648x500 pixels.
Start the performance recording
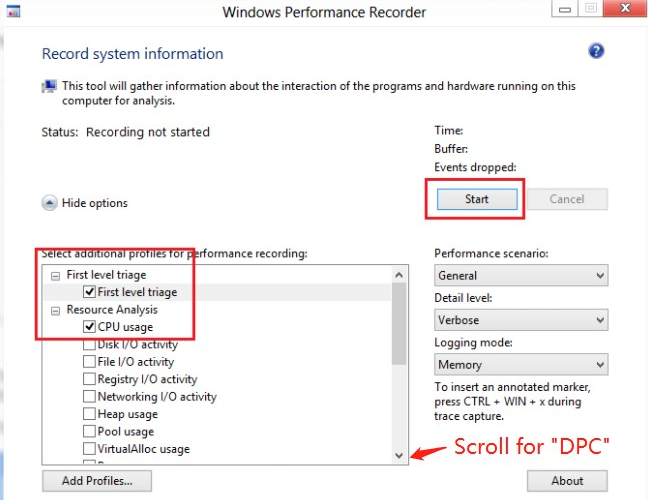477,199
